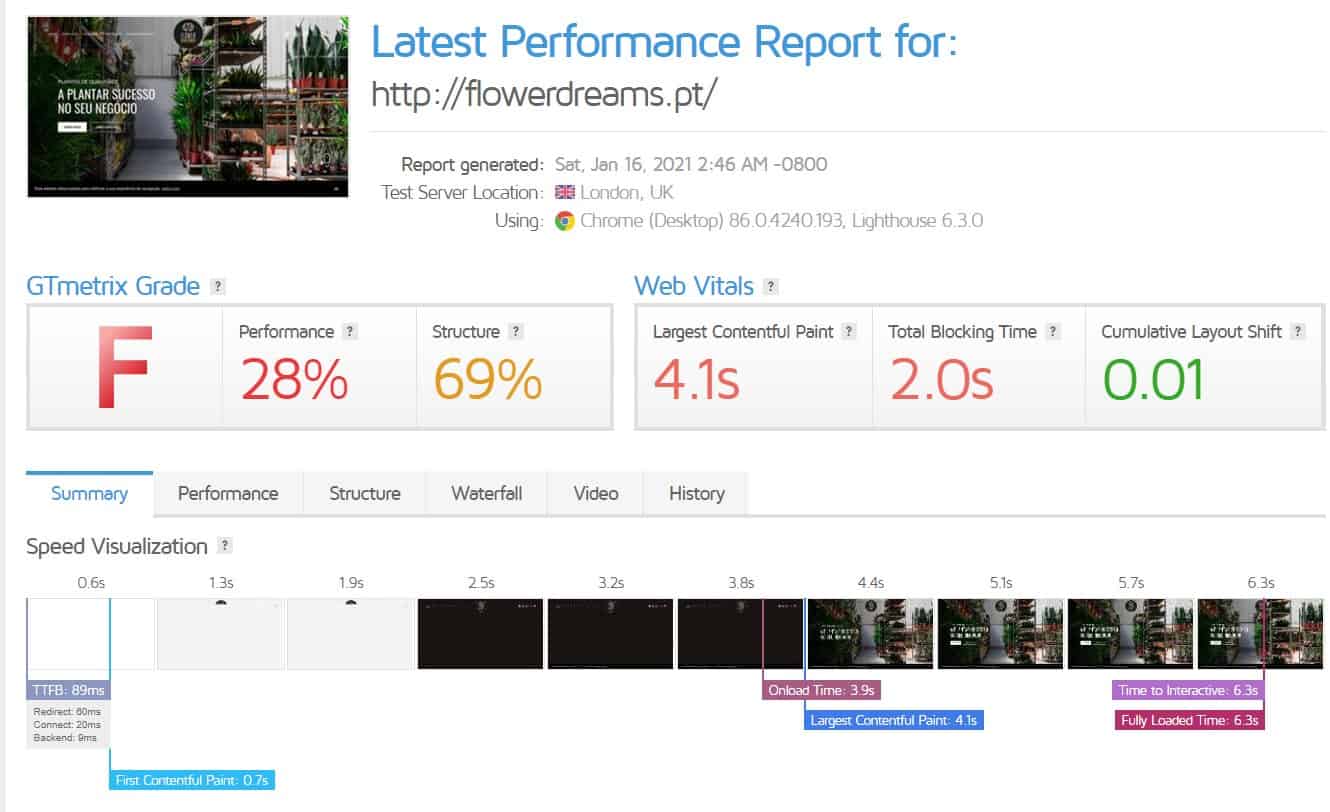This screenshot has height=812, width=1330.
Task: Click the 2.0s Total Blocking Time value
Action: (x=941, y=380)
